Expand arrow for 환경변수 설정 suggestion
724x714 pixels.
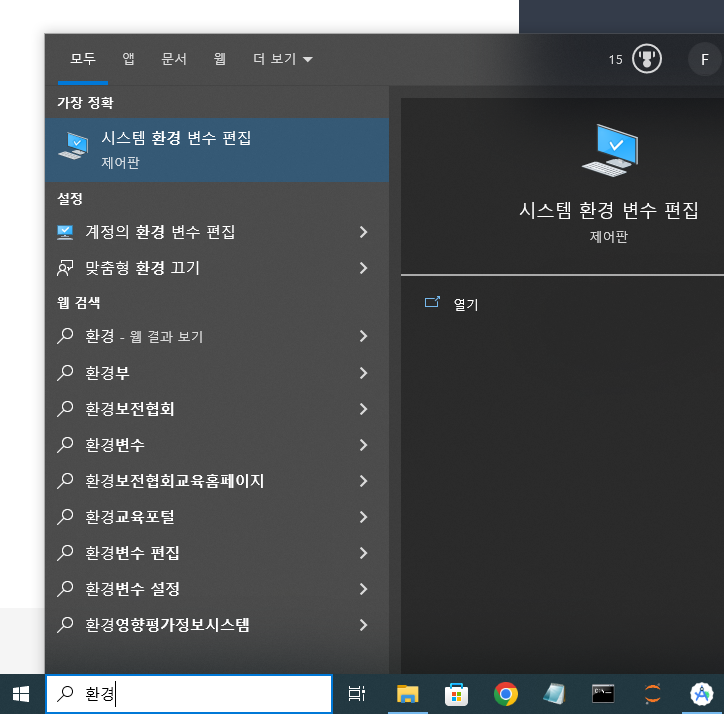pyautogui.click(x=364, y=589)
